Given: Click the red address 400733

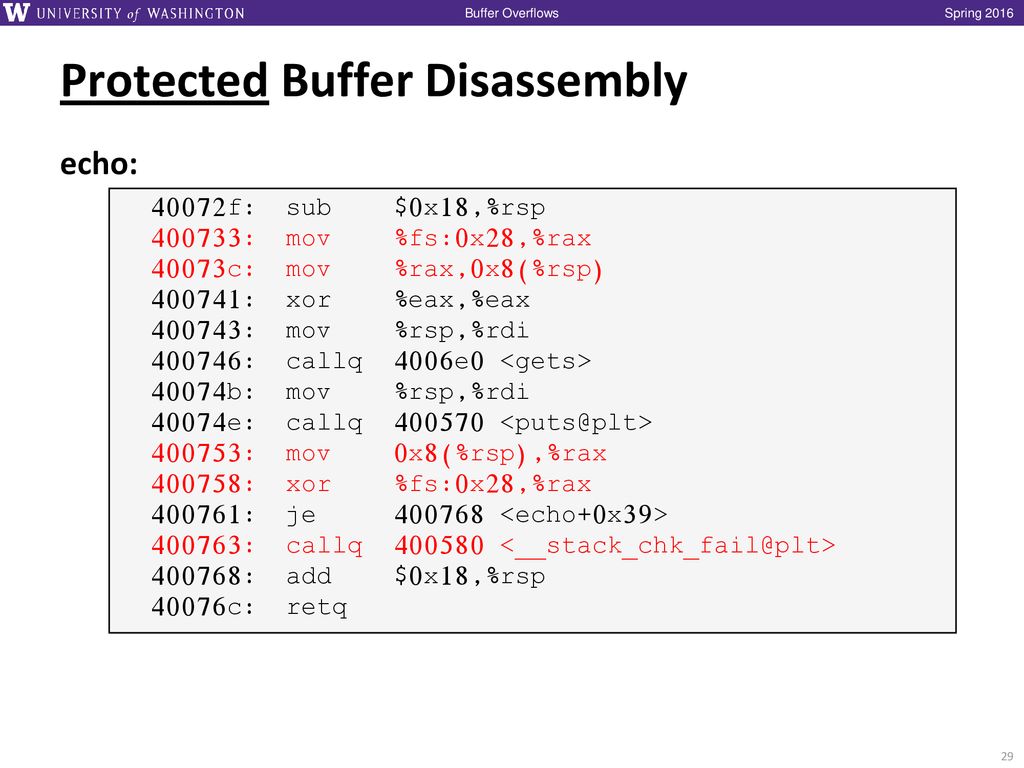Looking at the screenshot, I should pyautogui.click(x=202, y=238).
